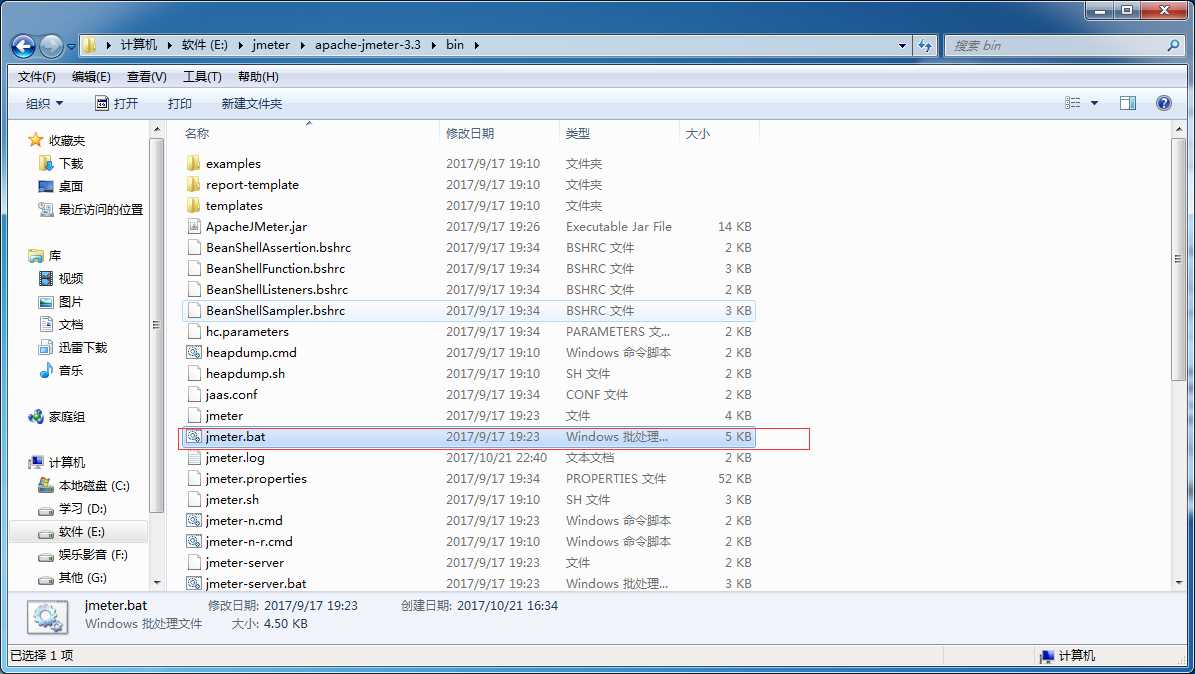Sort by the 修改日期 column header
Image resolution: width=1195 pixels, height=674 pixels.
469,133
